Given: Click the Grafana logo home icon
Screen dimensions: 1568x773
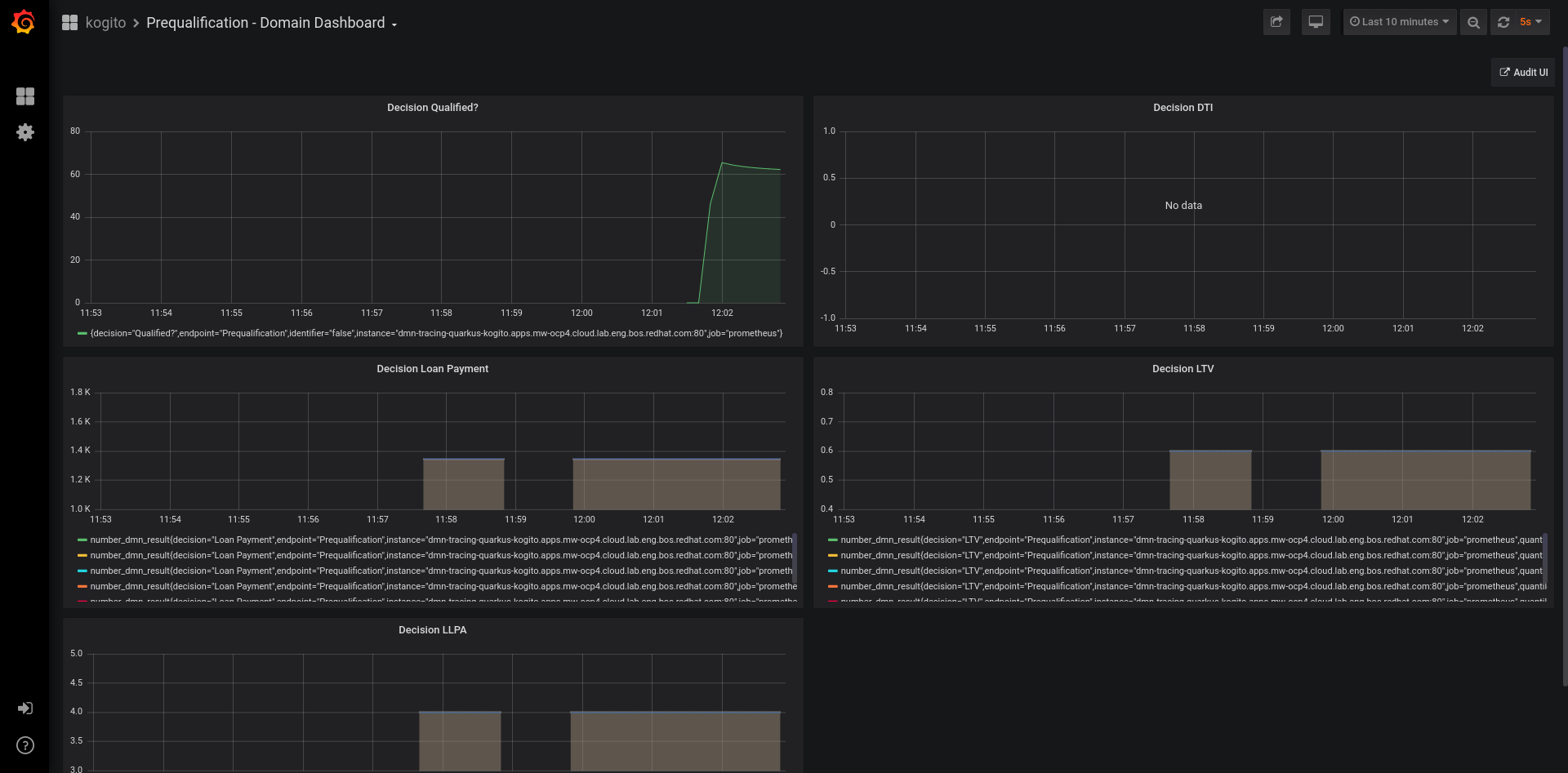Looking at the screenshot, I should 24,22.
